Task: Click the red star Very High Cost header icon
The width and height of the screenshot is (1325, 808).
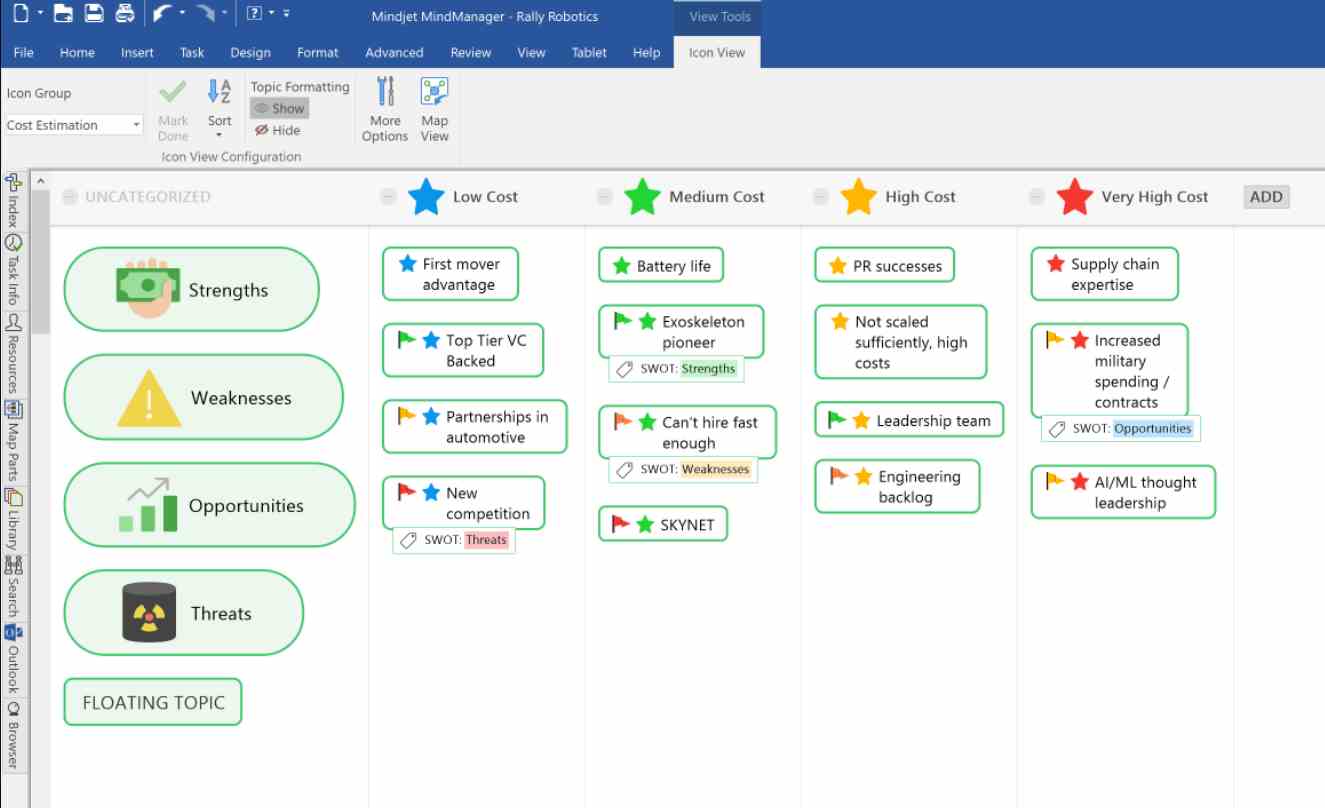Action: (1074, 197)
